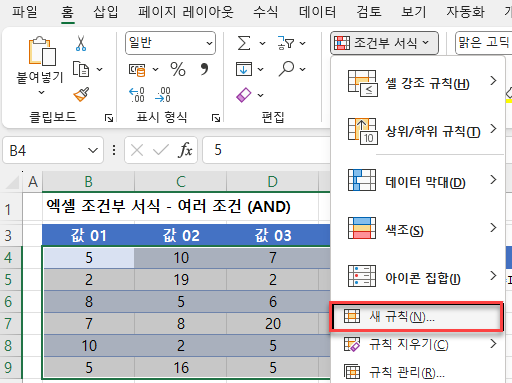Expand Find and Select dropdown arrow
The height and width of the screenshot is (383, 512).
pos(302,69)
